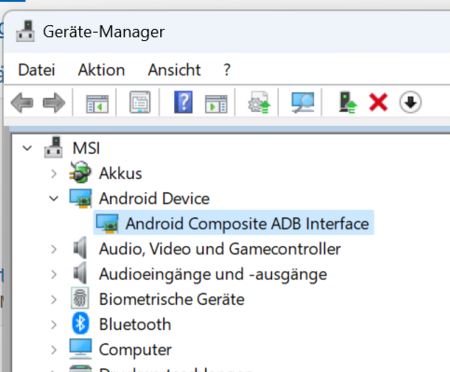Open the Properties toolbar icon
This screenshot has height=372, width=450.
tap(140, 102)
